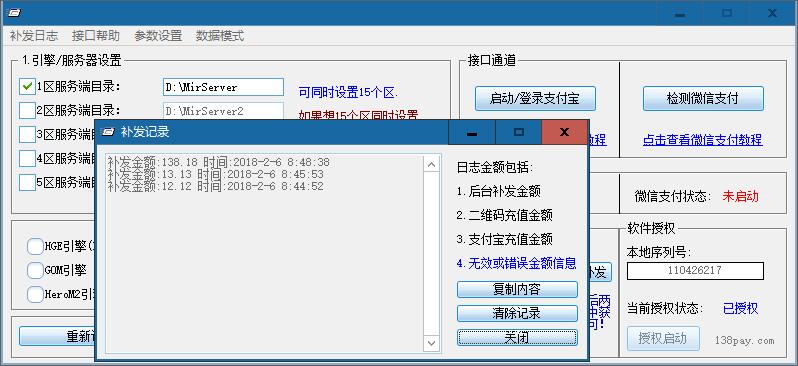Click the 4. 无效或错误金额信息 text
The image size is (798, 366).
pos(517,263)
